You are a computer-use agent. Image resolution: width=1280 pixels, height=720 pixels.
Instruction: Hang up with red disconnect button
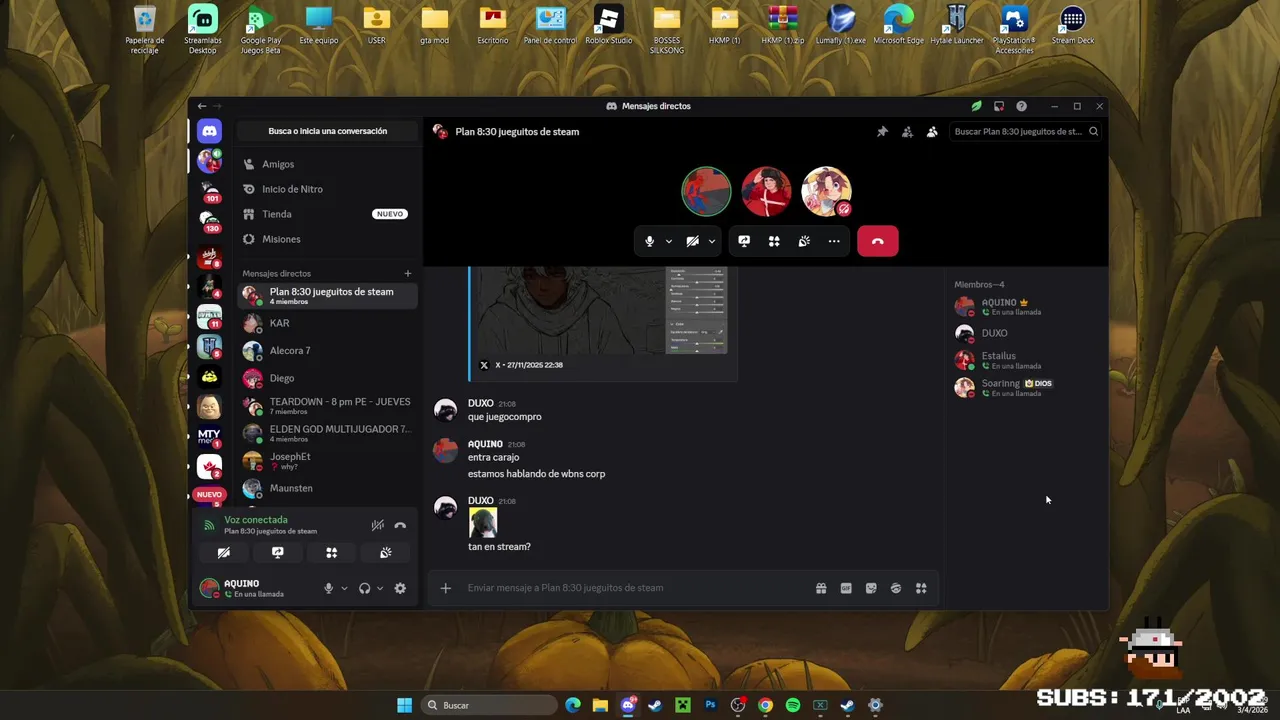click(x=878, y=241)
